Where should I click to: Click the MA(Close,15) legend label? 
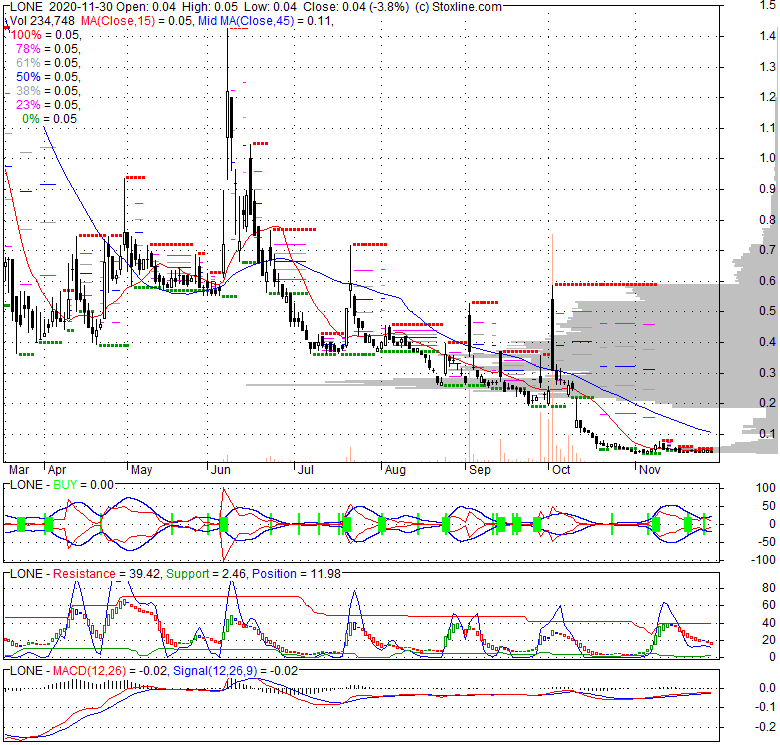tap(118, 21)
